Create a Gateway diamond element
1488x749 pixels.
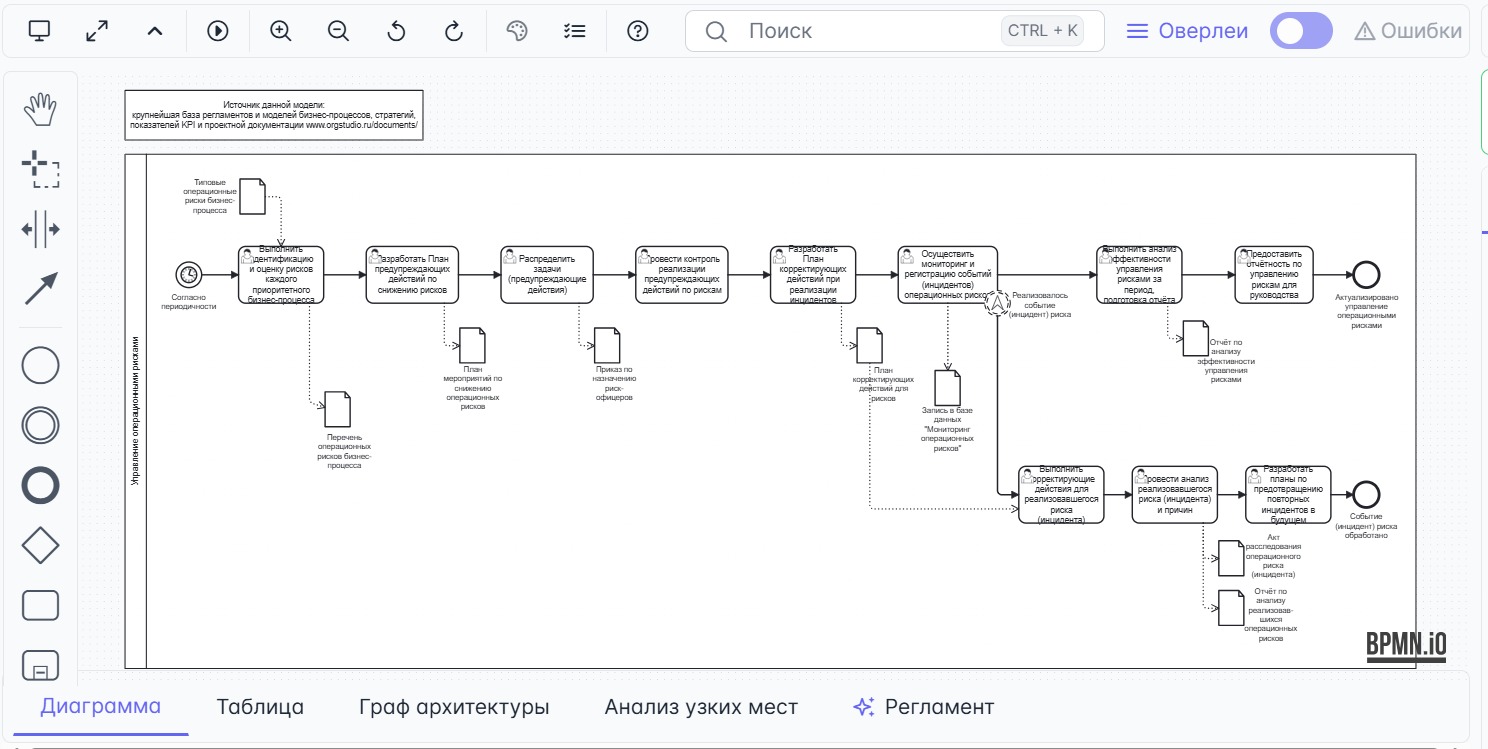pyautogui.click(x=40, y=545)
